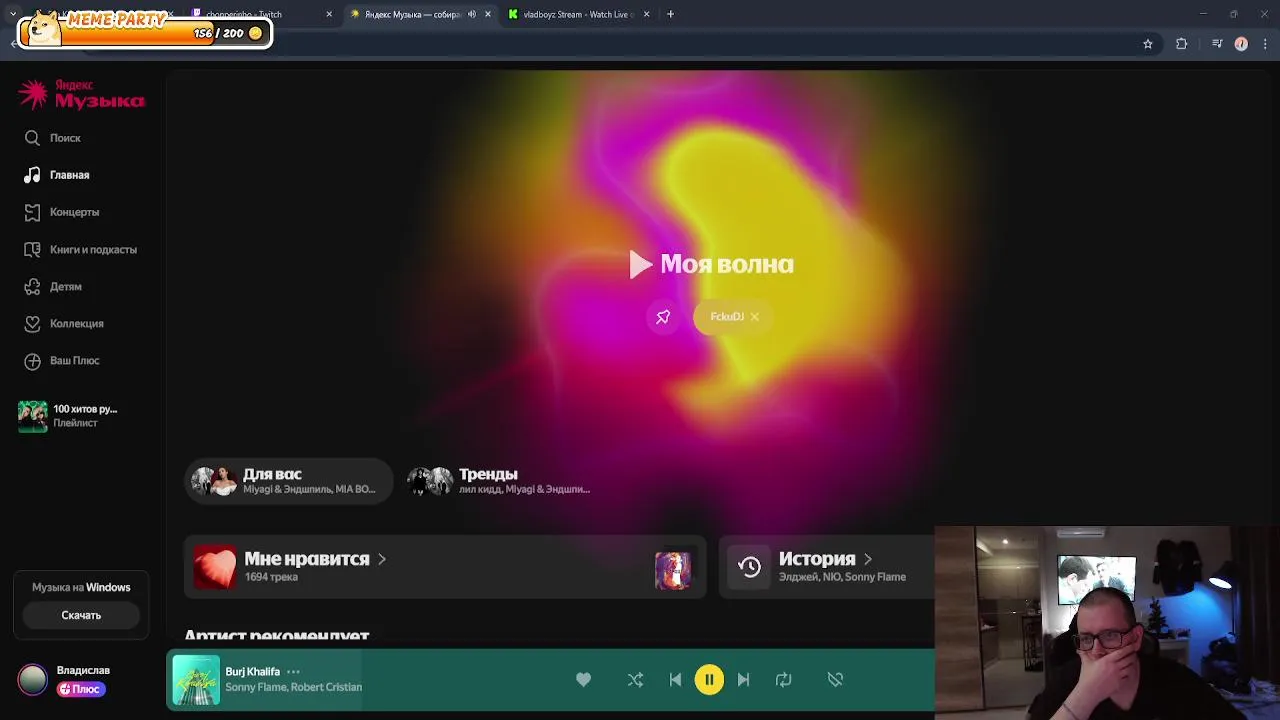Open the tab search dropdown arrow
This screenshot has height=720, width=1280.
tap(13, 14)
